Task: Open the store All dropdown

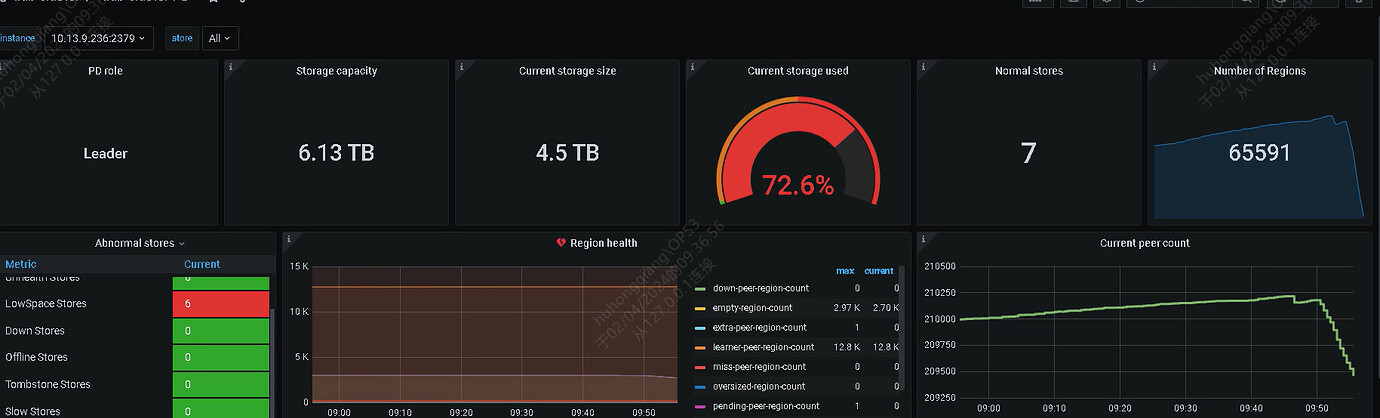Action: click(x=220, y=38)
